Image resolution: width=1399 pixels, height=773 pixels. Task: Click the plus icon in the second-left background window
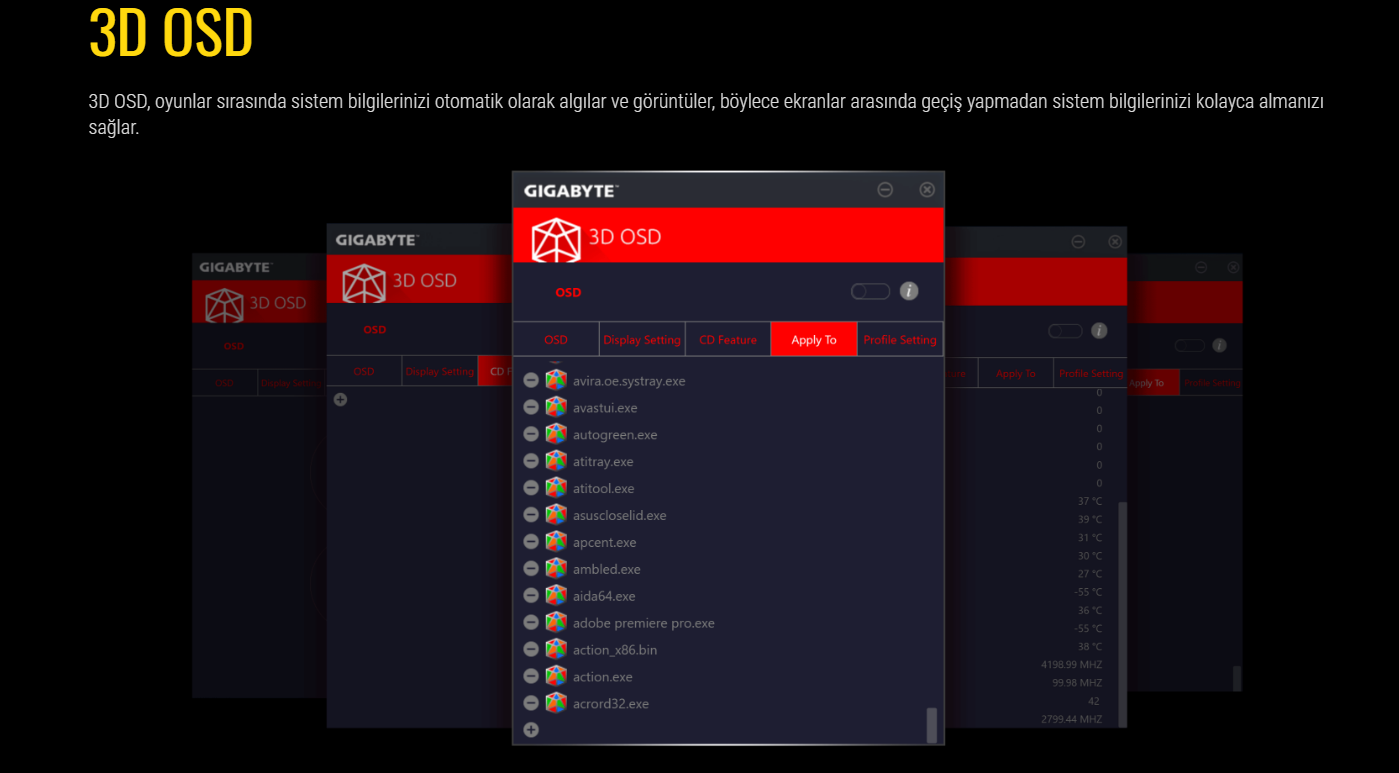click(x=340, y=400)
